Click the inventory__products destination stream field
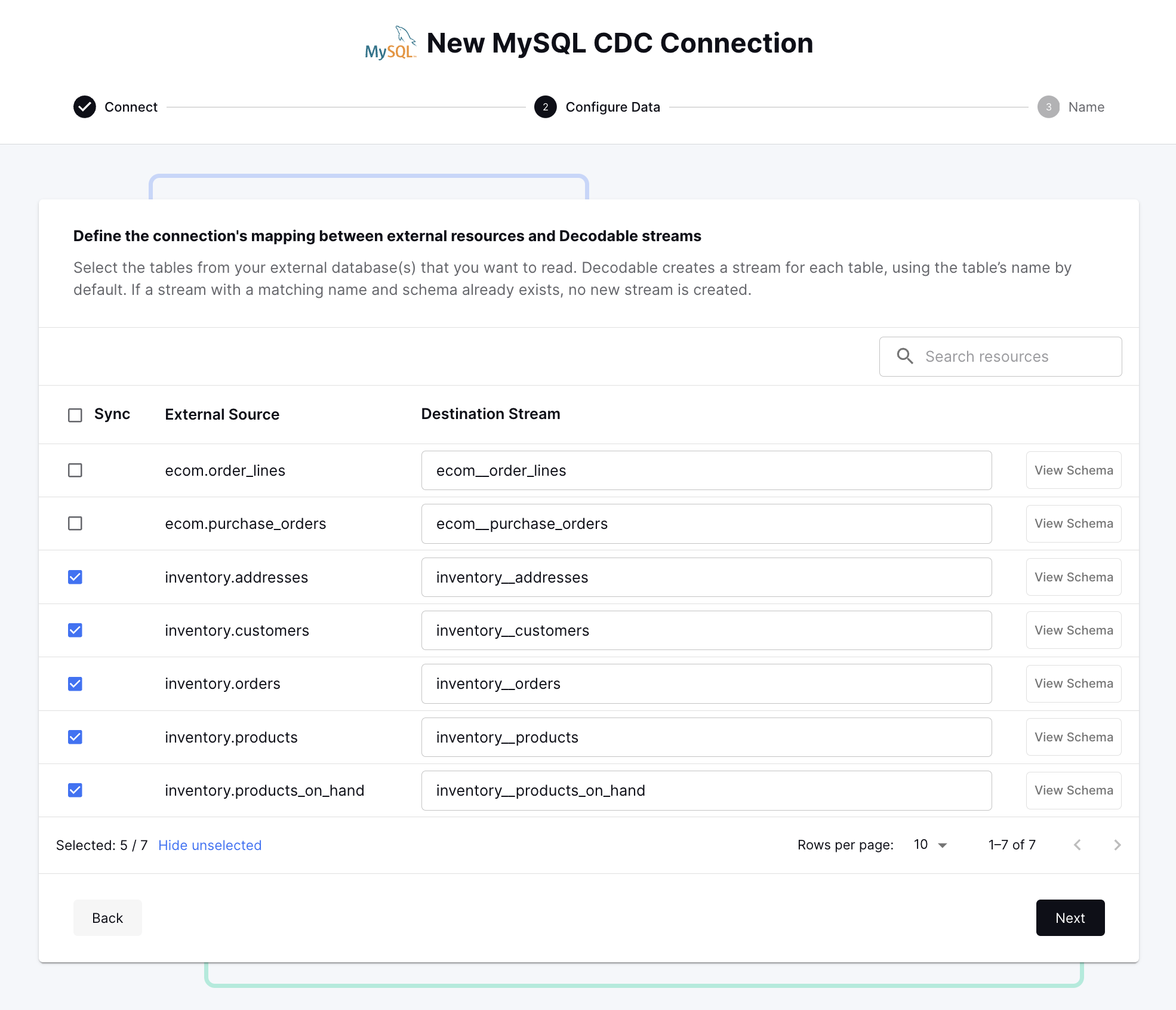The image size is (1176, 1010). [x=706, y=737]
